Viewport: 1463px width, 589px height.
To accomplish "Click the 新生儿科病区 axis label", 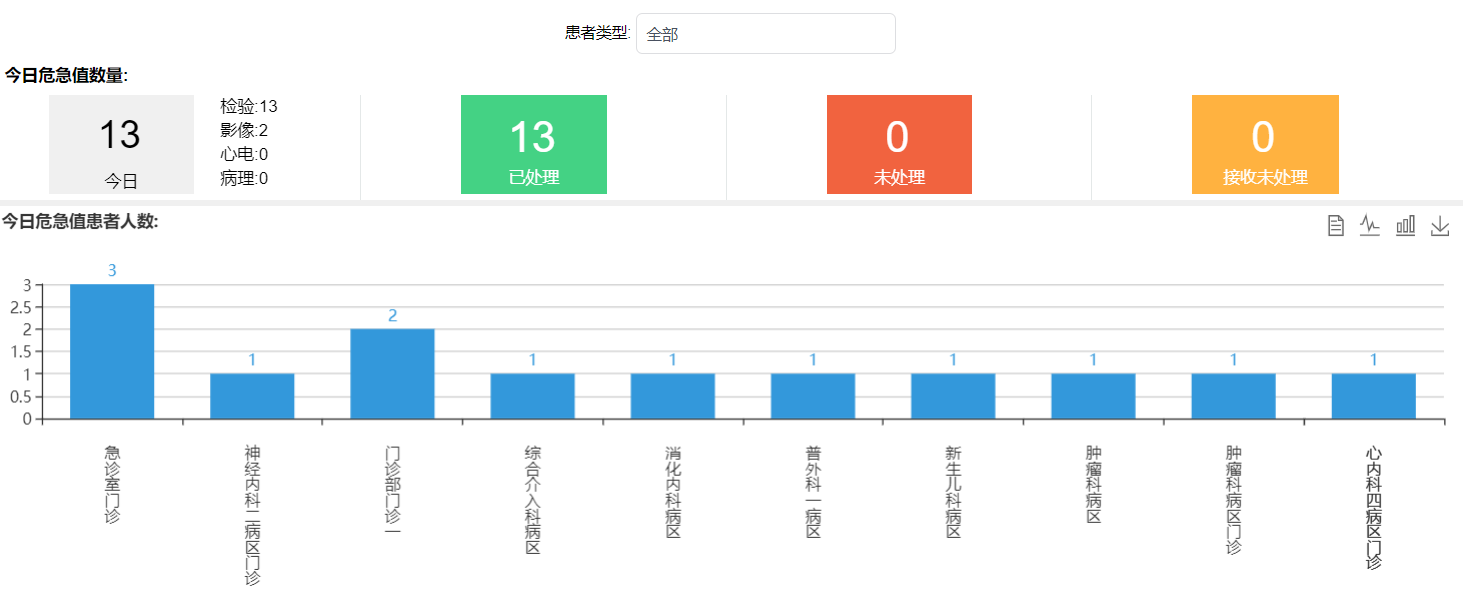I will 953,493.
